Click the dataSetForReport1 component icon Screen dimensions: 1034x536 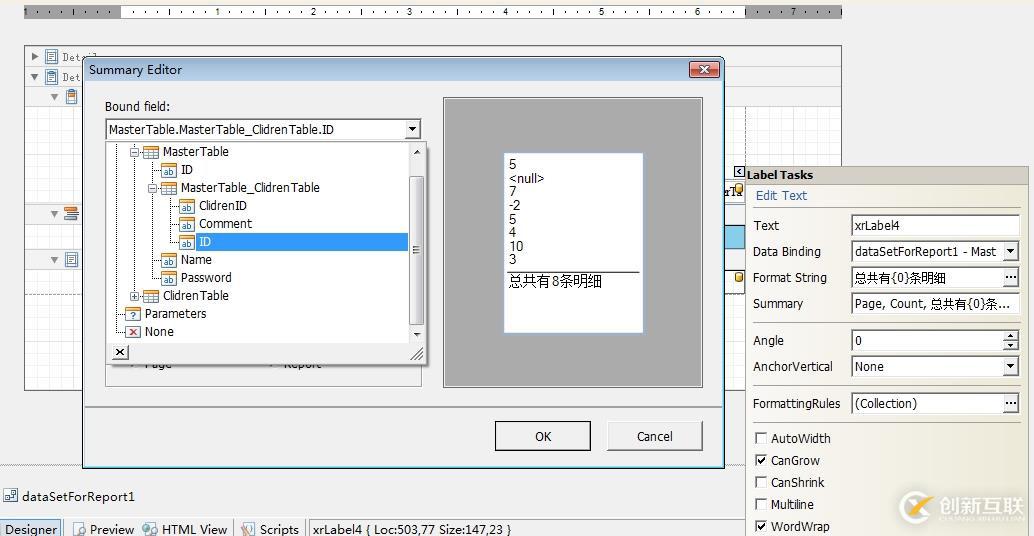click(x=10, y=496)
